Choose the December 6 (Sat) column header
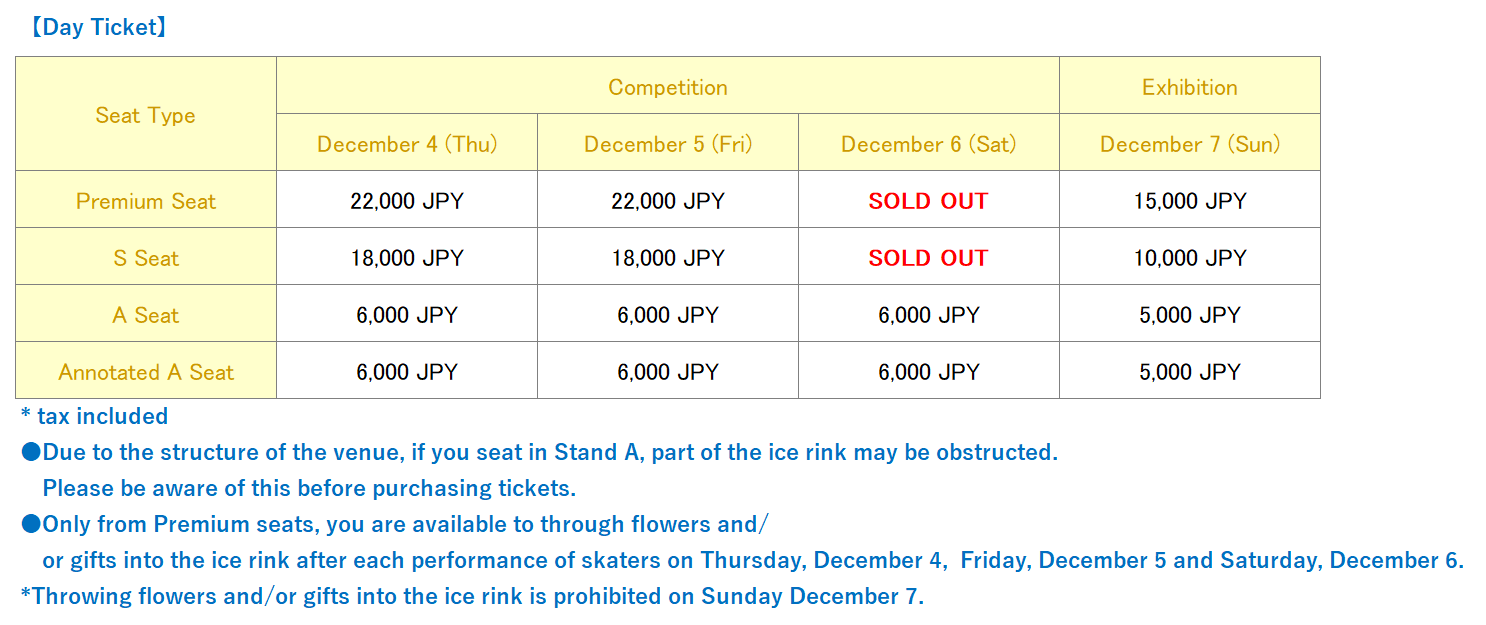 pos(928,144)
